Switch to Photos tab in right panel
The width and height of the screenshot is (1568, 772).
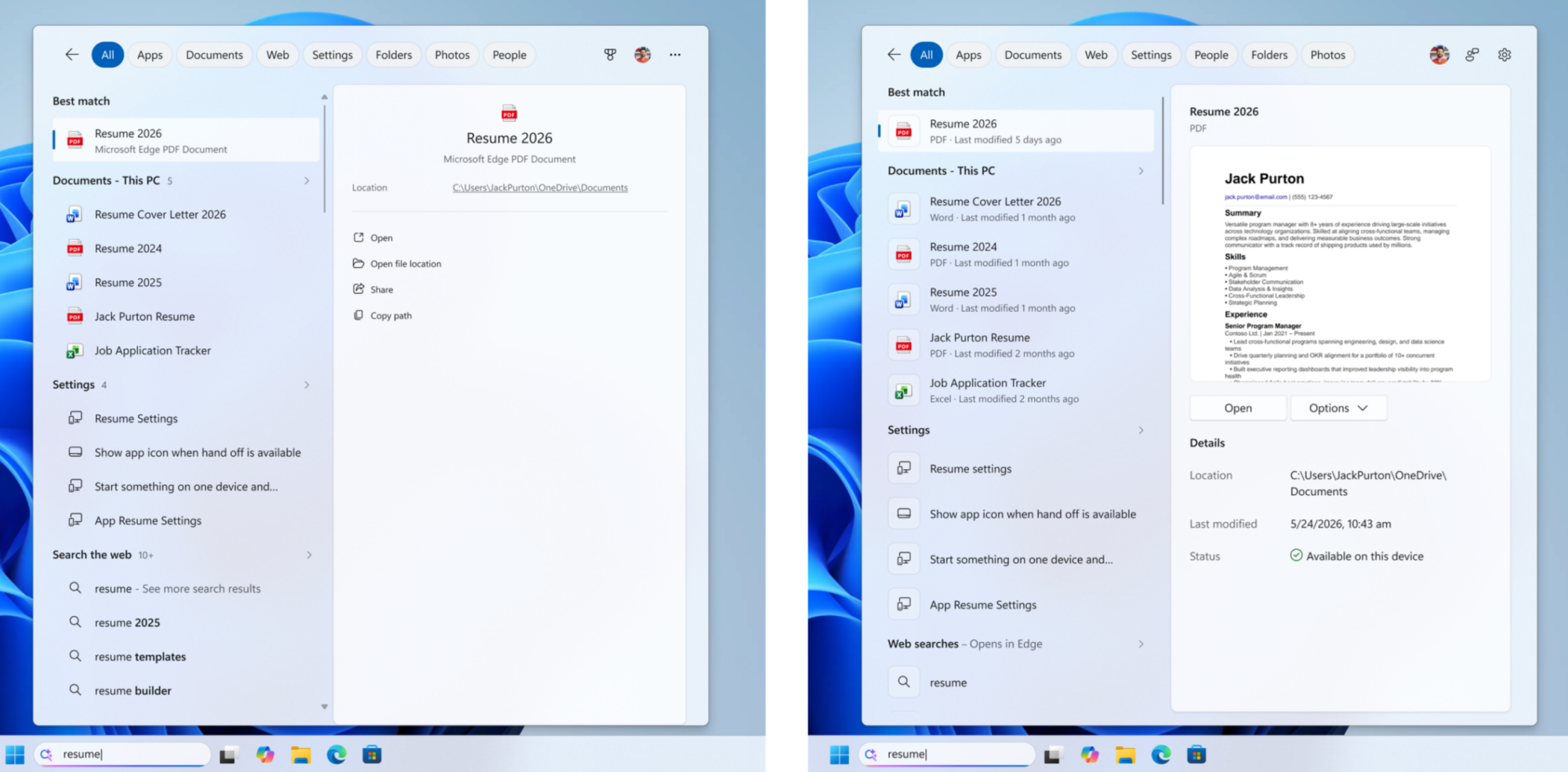point(1327,55)
